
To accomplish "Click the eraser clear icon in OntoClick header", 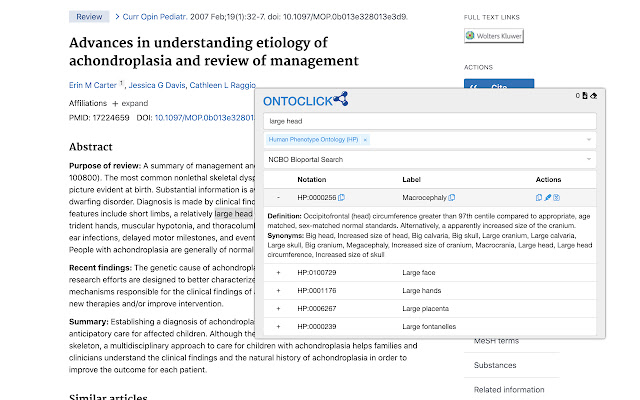I will [x=593, y=96].
